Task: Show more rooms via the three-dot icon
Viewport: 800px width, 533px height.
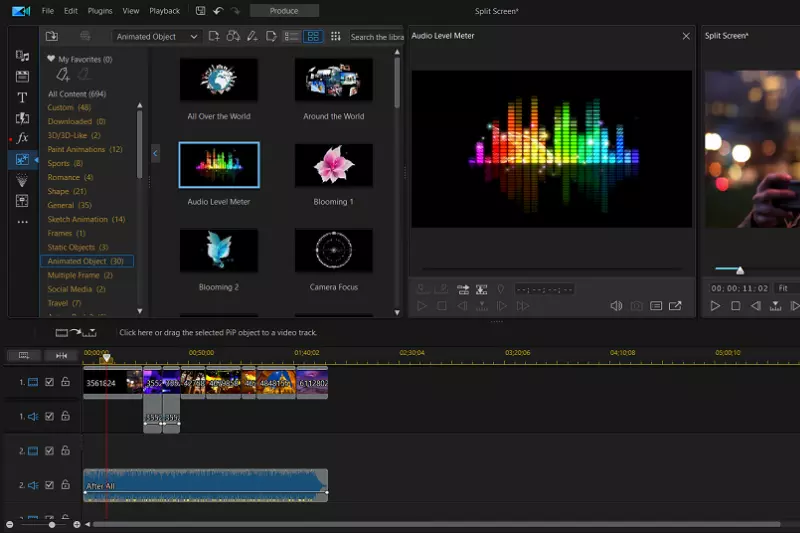Action: [22, 222]
